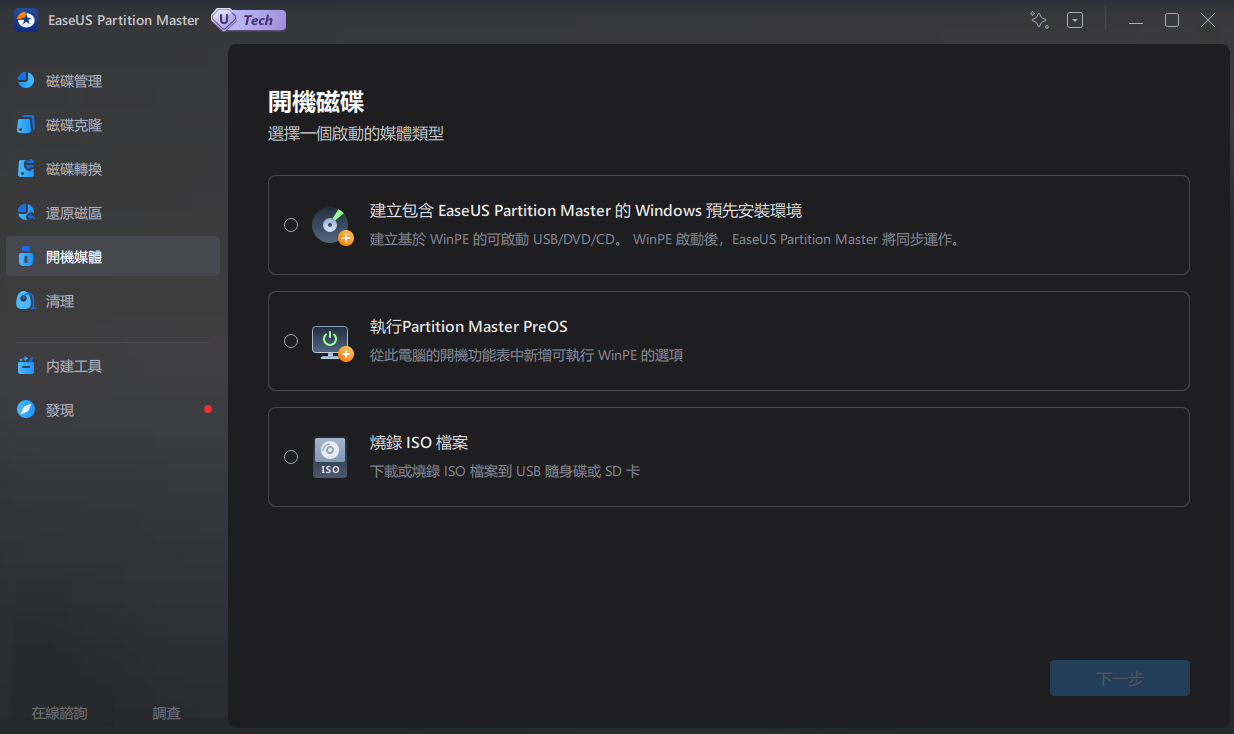Open 磁碟管理 in the sidebar
The image size is (1234, 734).
[113, 81]
